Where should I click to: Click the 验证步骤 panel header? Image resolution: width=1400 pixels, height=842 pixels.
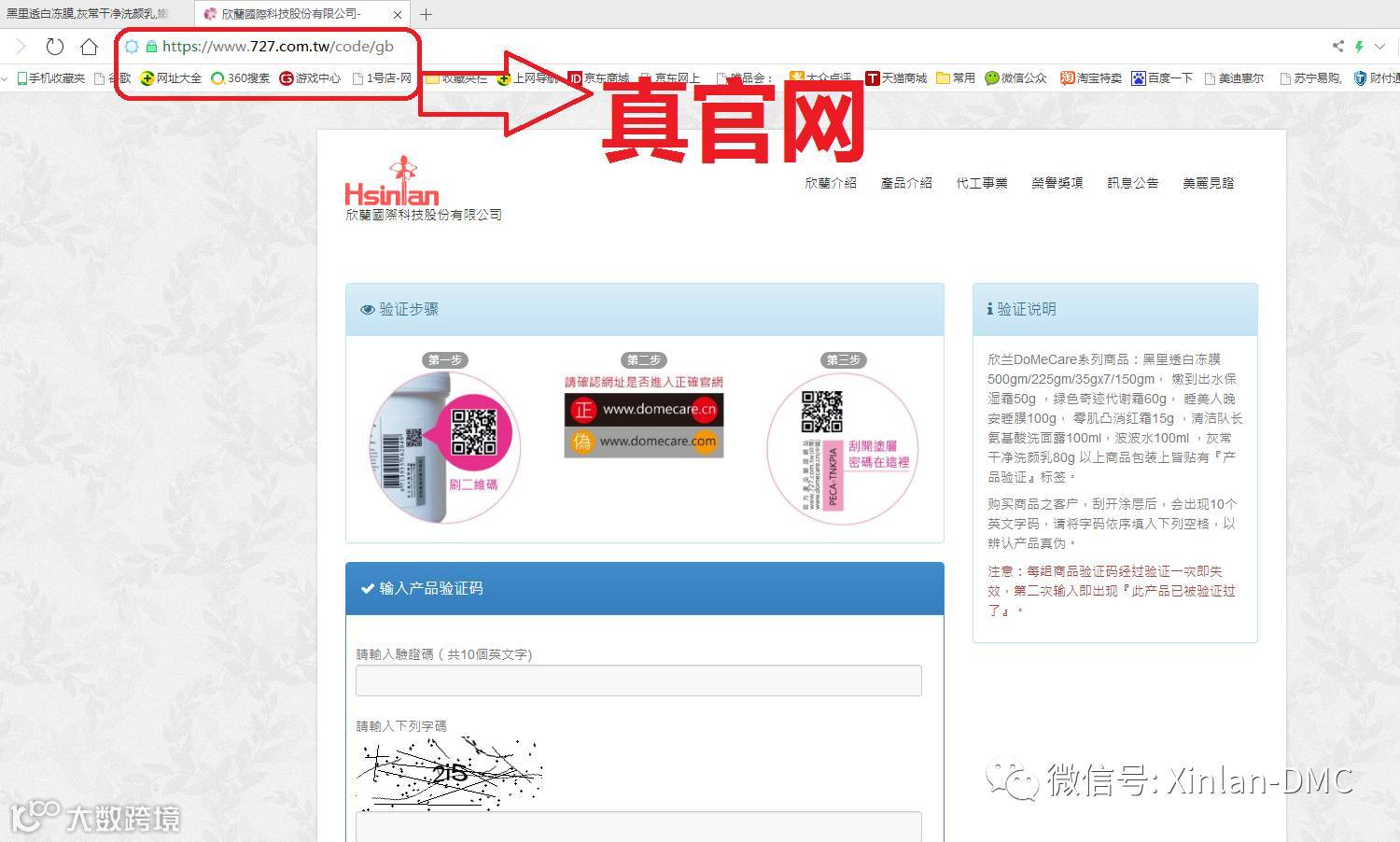point(645,309)
